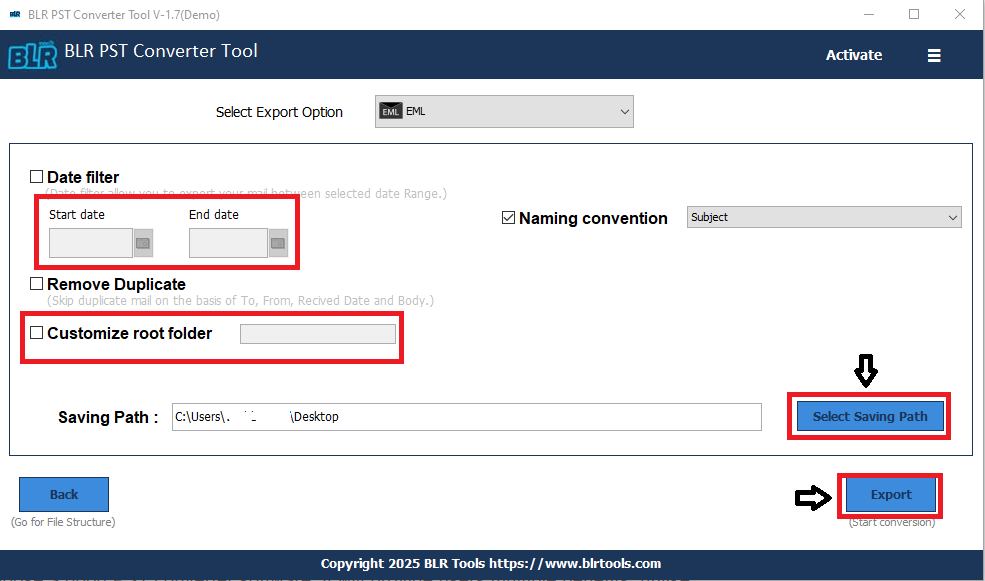Open the Activate menu
This screenshot has width=985, height=581.
853,55
